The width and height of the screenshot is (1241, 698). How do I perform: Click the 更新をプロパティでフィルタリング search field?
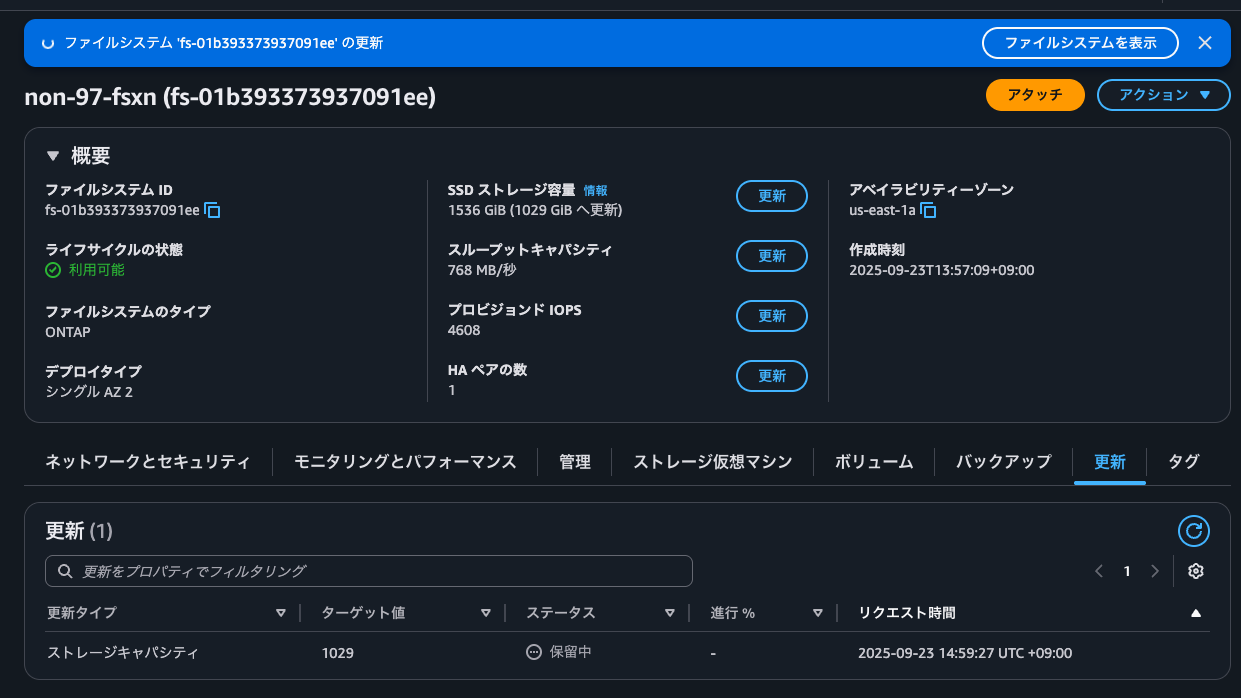coord(369,571)
